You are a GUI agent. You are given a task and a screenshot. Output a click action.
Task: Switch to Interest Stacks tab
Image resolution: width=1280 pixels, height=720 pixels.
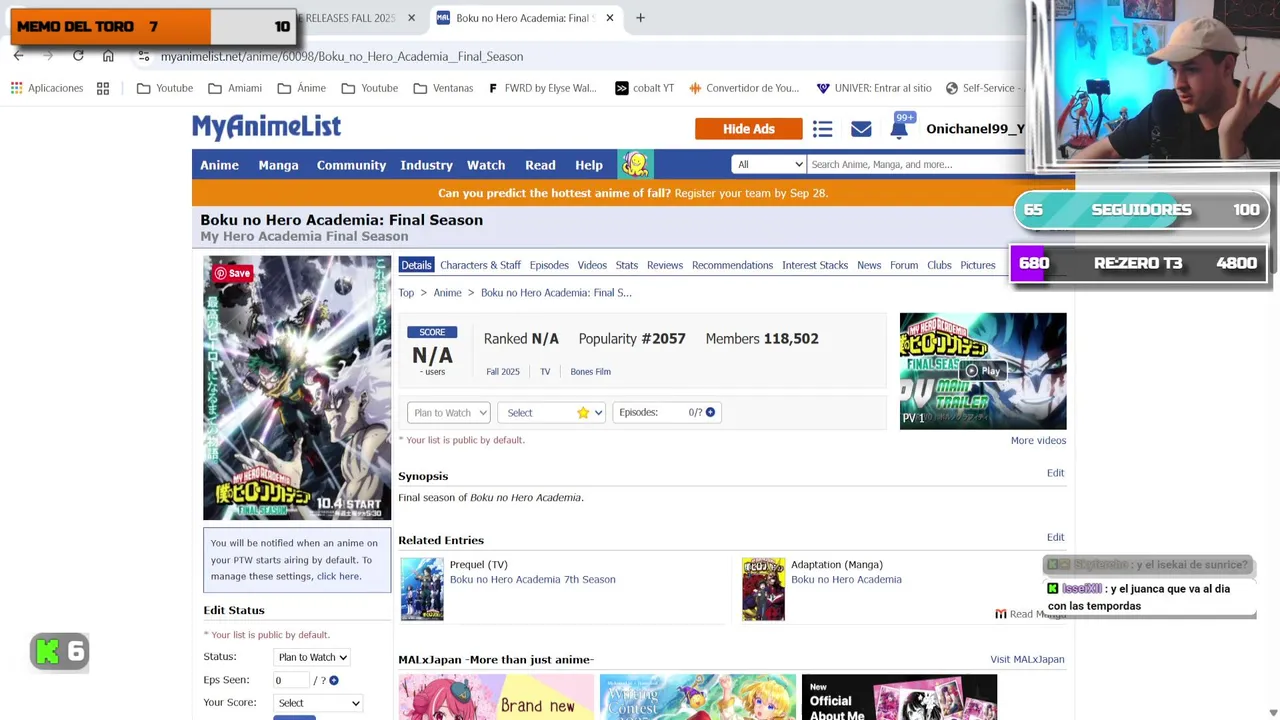(x=815, y=265)
